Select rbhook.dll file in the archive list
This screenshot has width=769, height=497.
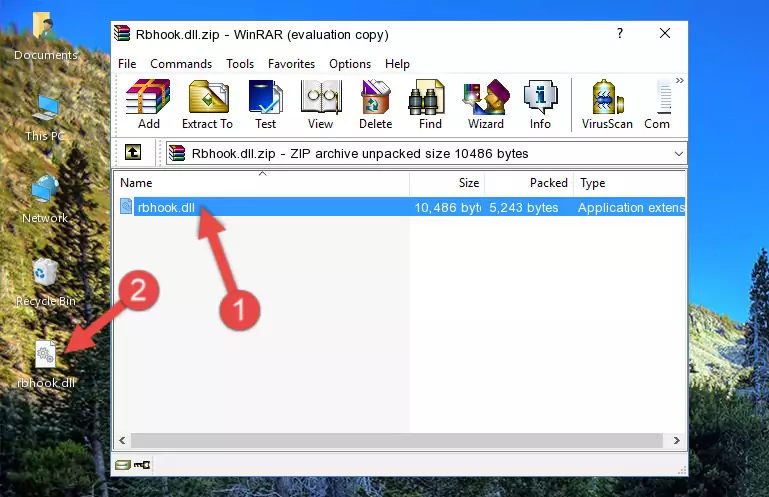click(x=400, y=207)
